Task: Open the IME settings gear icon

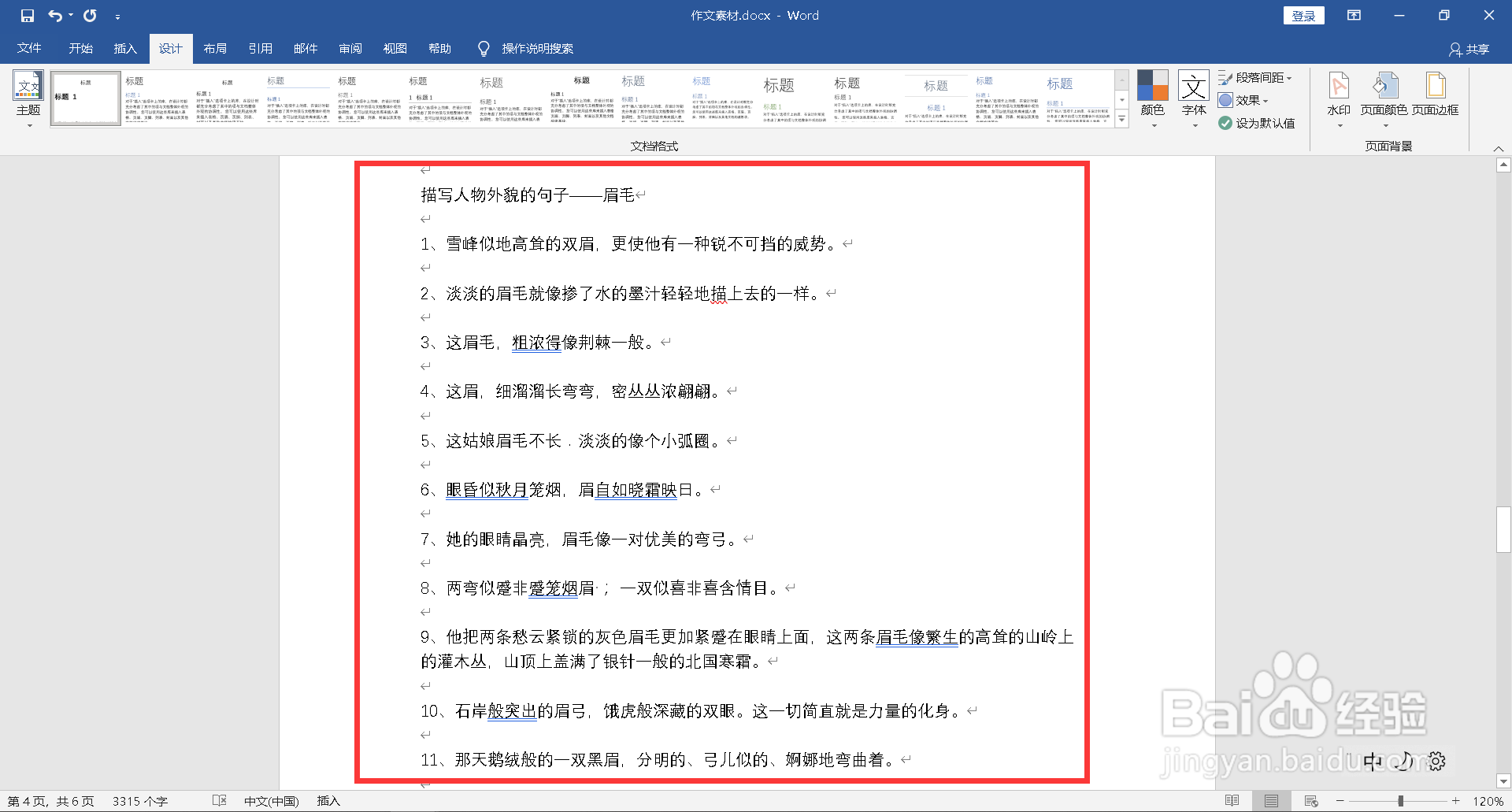Action: [x=1437, y=761]
